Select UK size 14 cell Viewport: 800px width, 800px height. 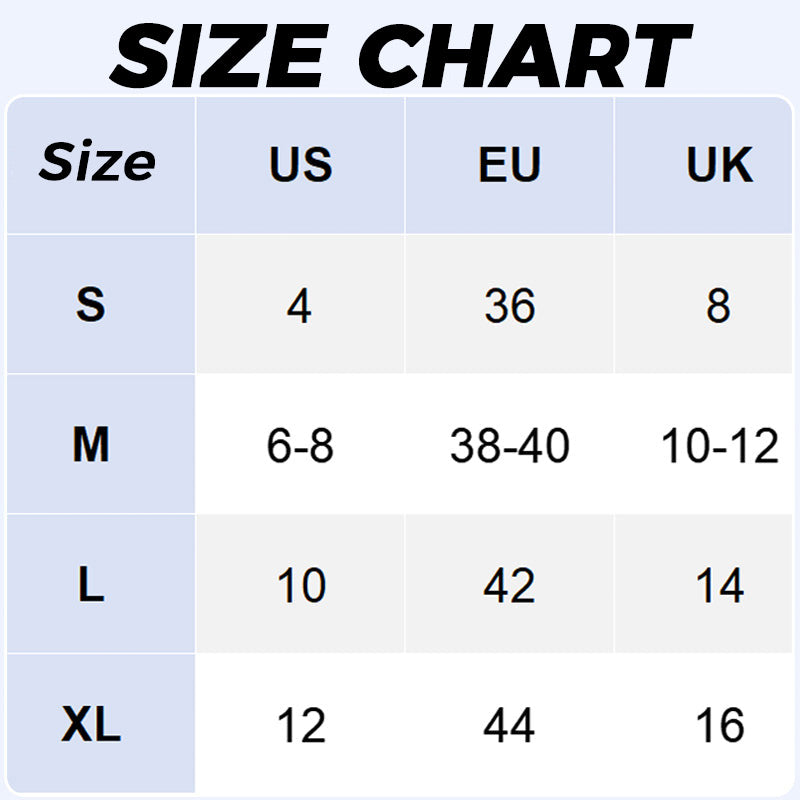tap(720, 586)
